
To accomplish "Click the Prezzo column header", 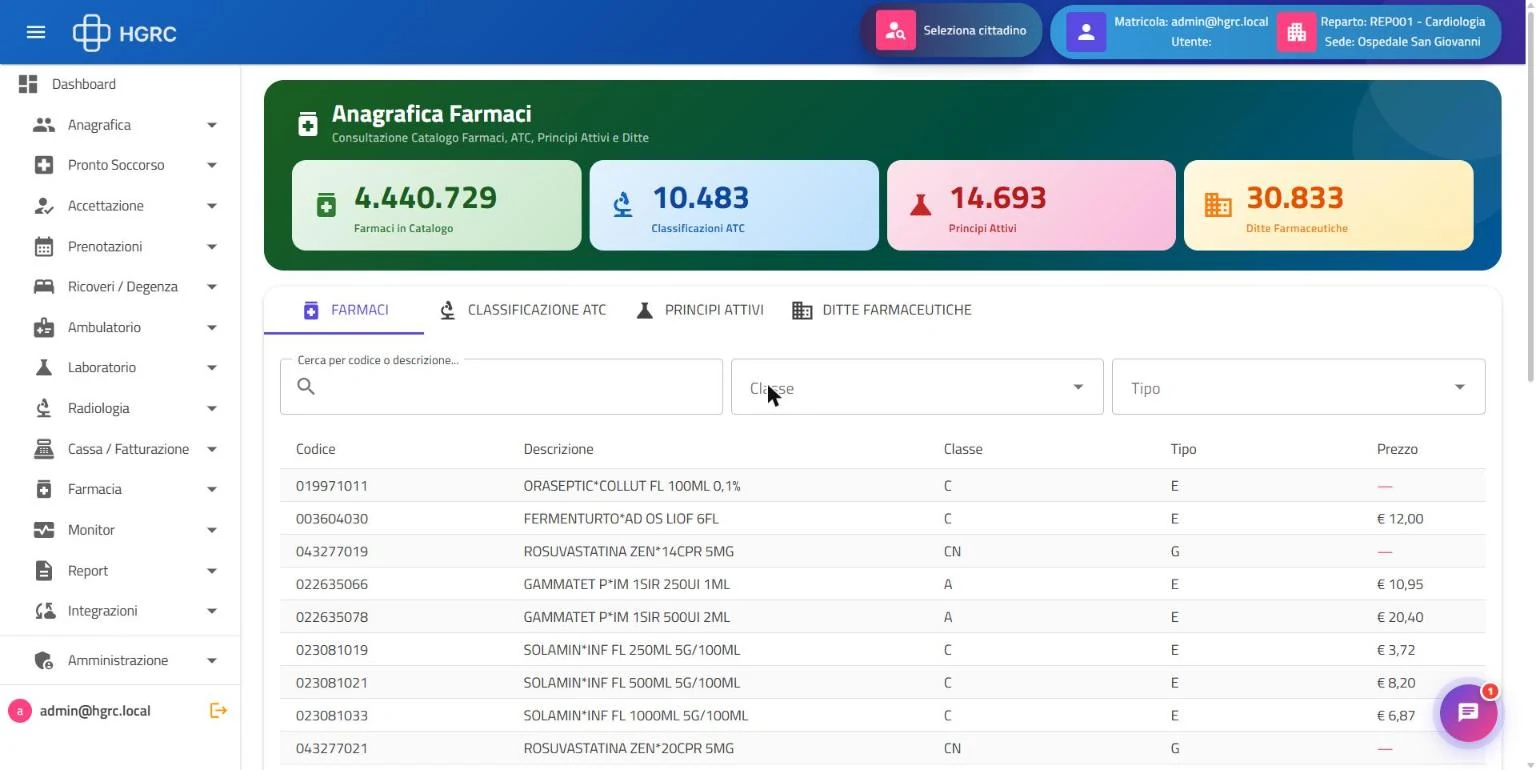I will tap(1397, 449).
